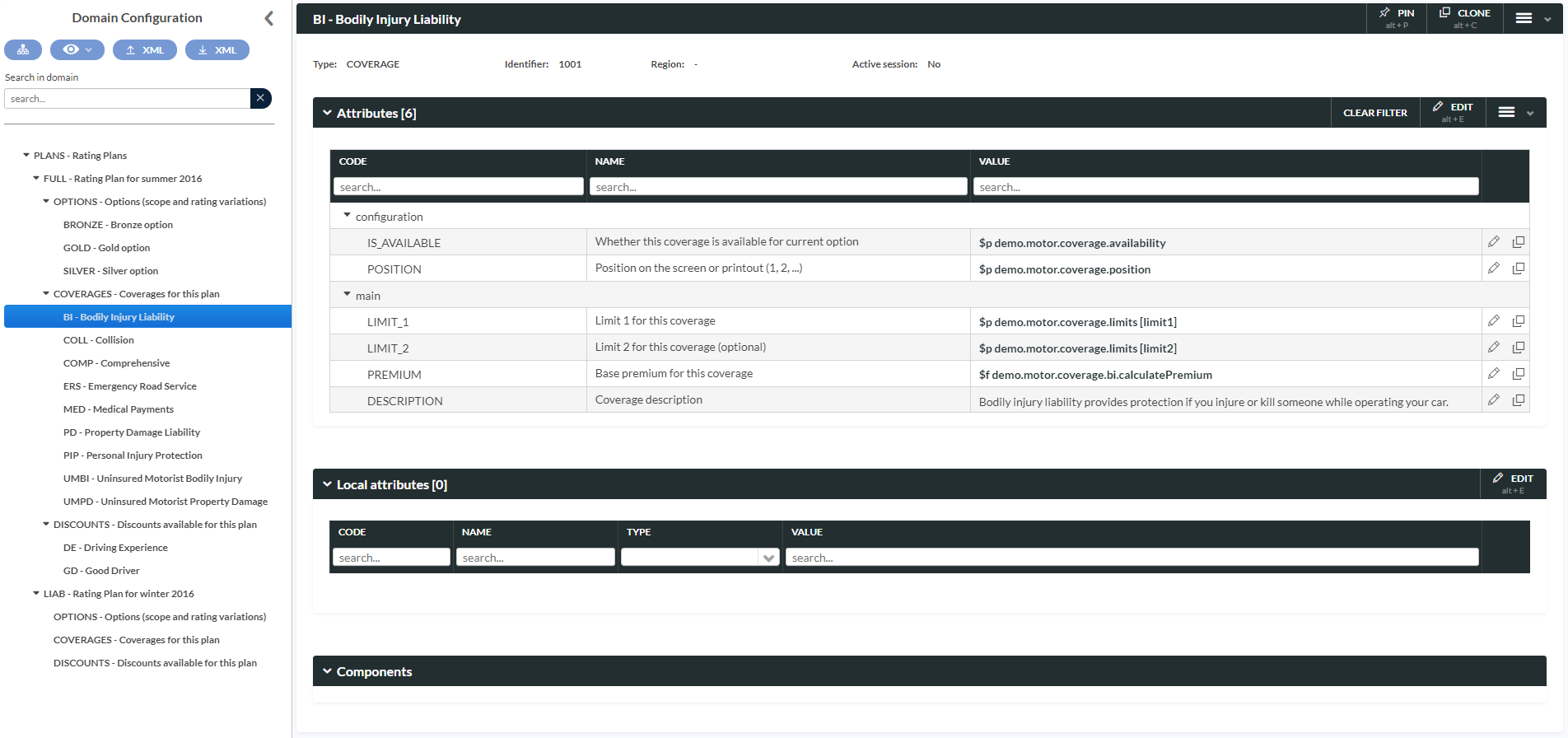
Task: Download XML file button
Action: (x=217, y=50)
